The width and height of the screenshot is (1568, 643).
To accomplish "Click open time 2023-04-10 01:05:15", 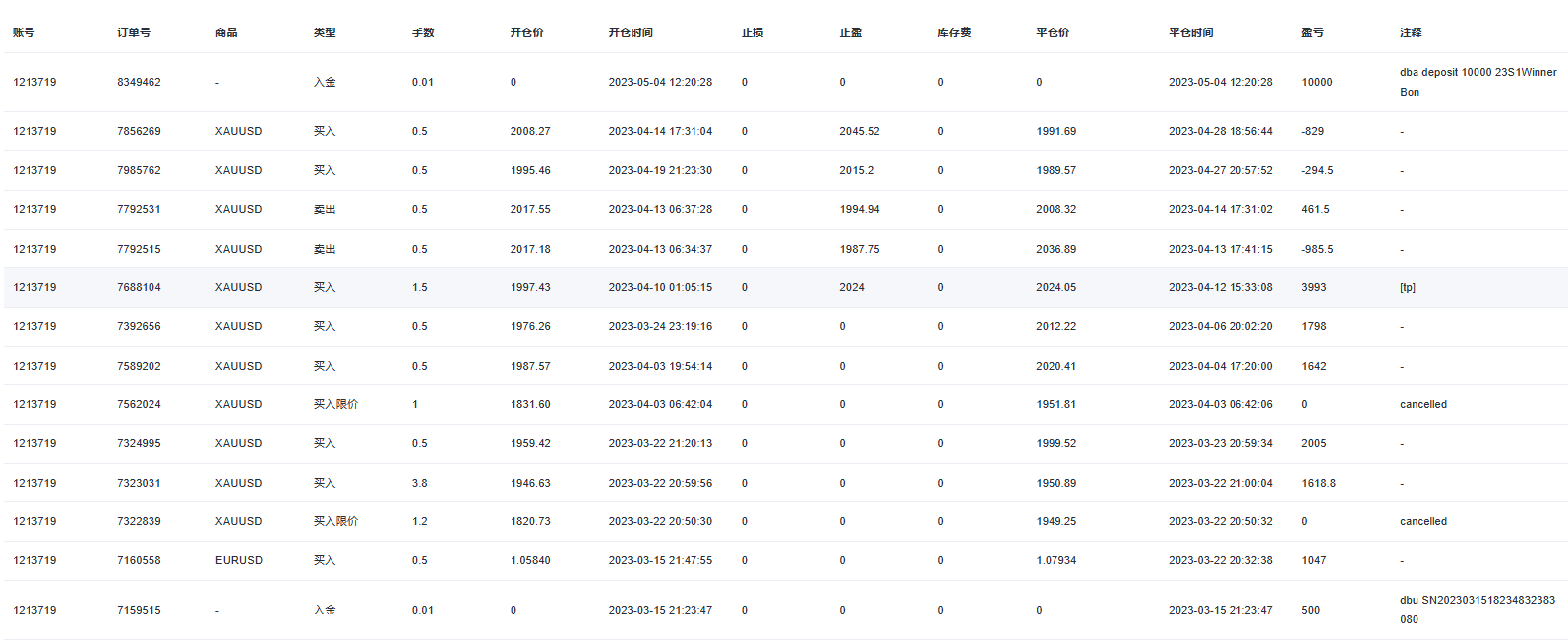I will point(660,287).
